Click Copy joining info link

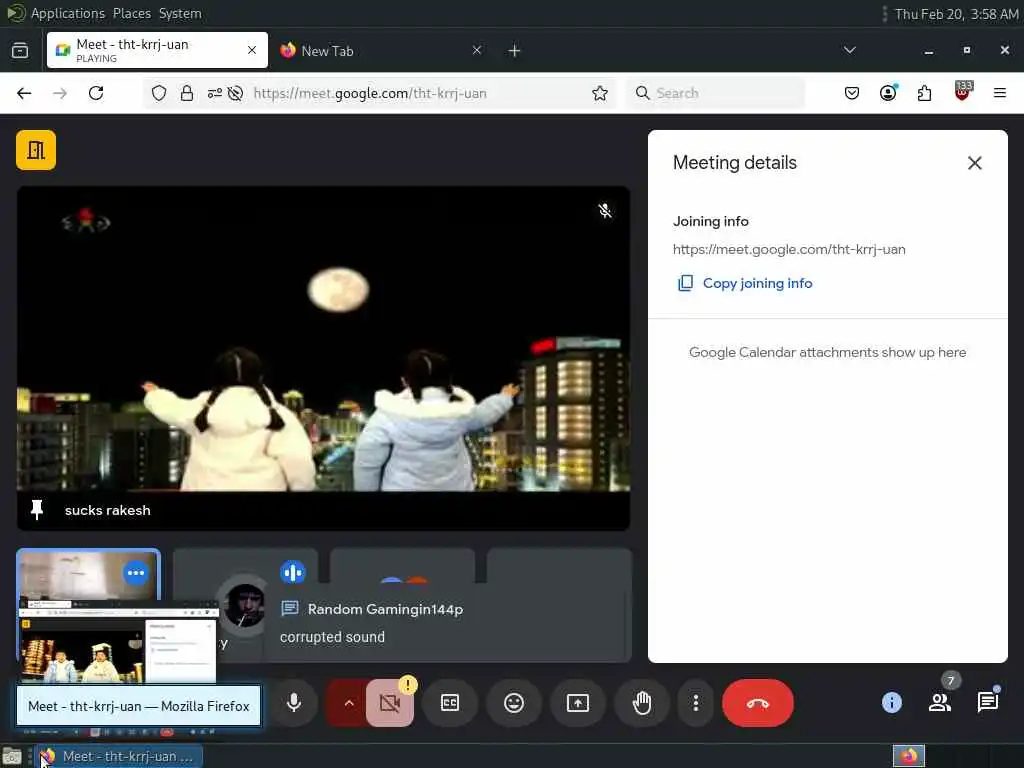[745, 283]
